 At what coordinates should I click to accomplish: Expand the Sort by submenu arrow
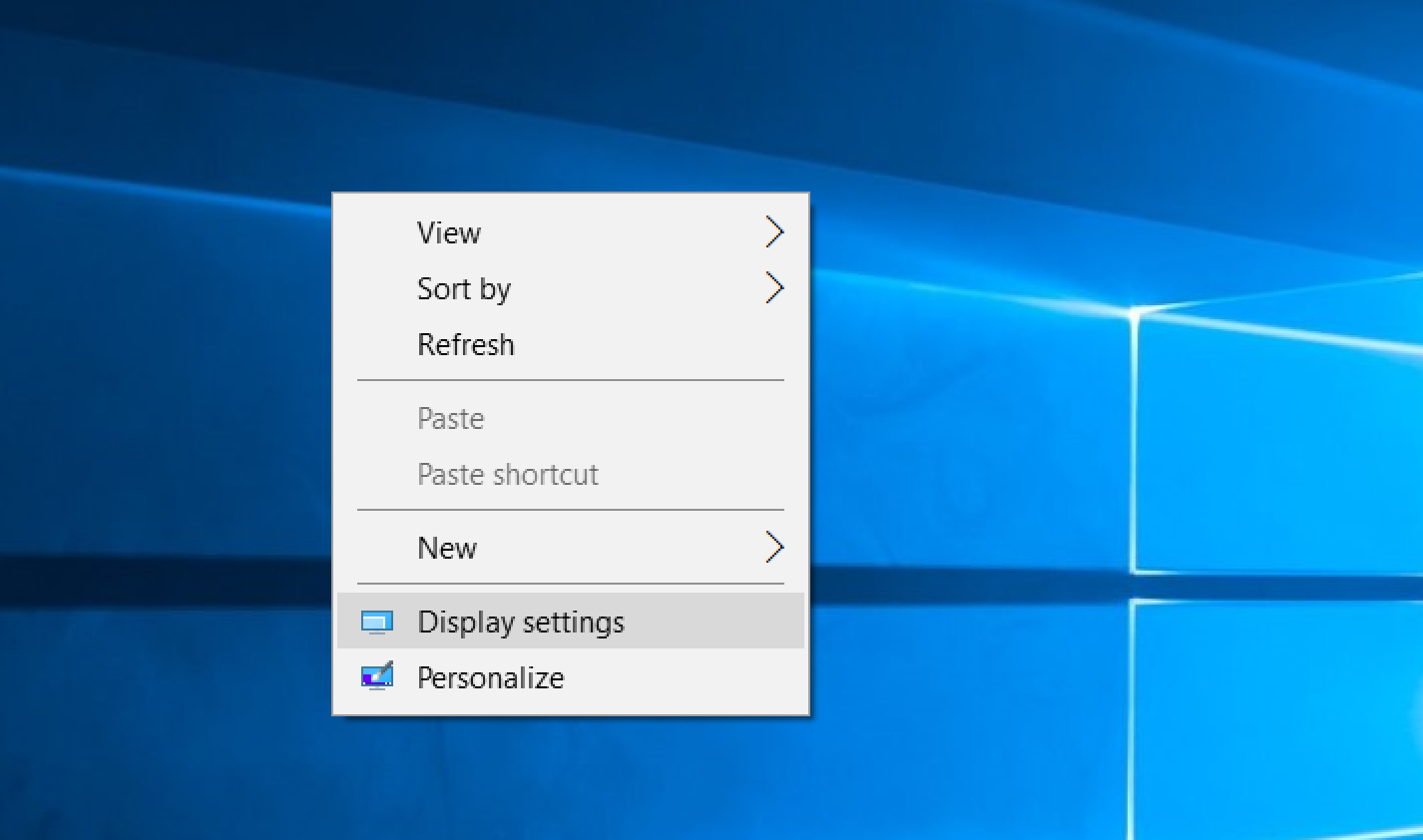(773, 288)
